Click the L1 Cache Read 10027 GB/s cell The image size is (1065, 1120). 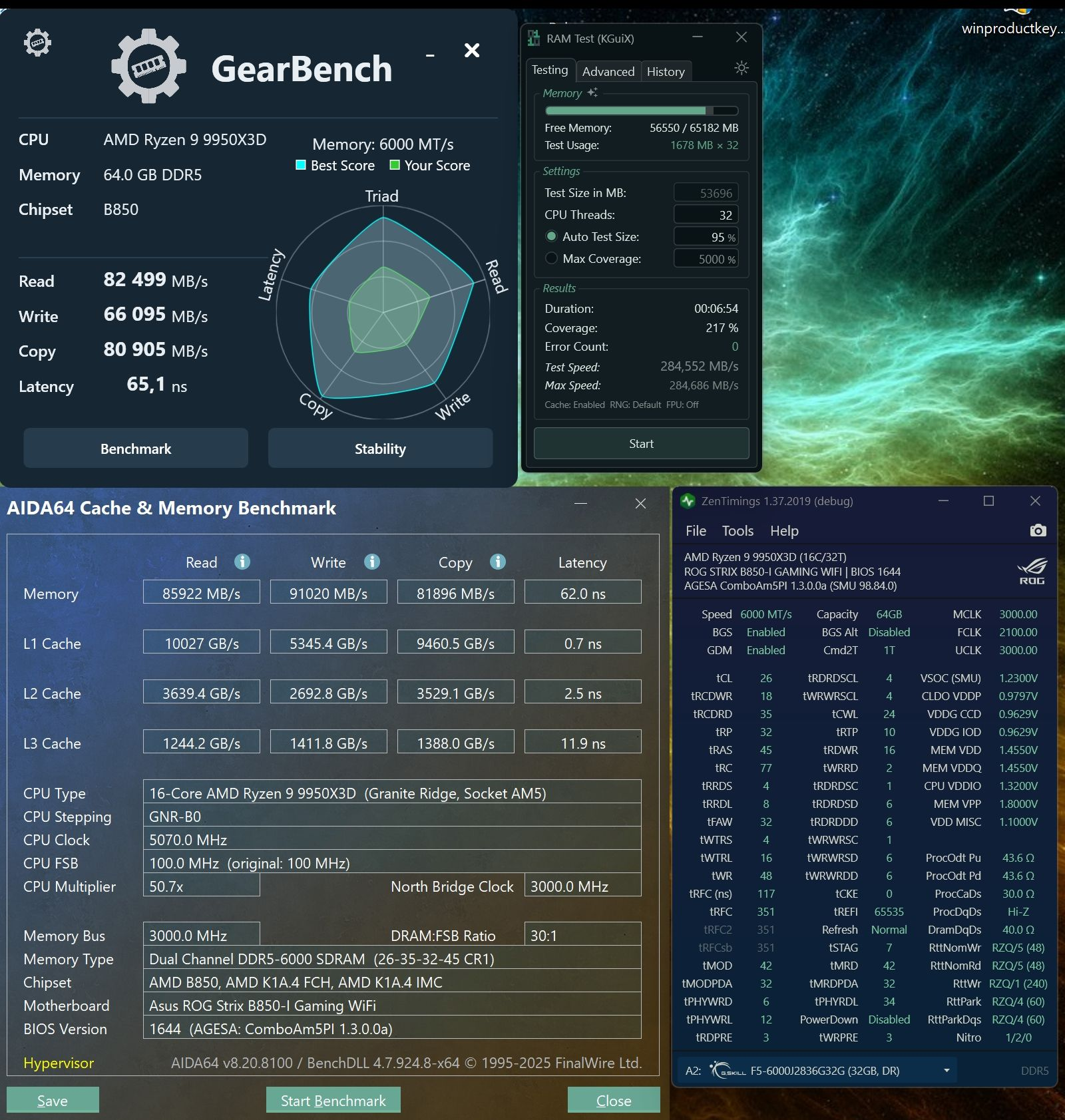coord(202,642)
